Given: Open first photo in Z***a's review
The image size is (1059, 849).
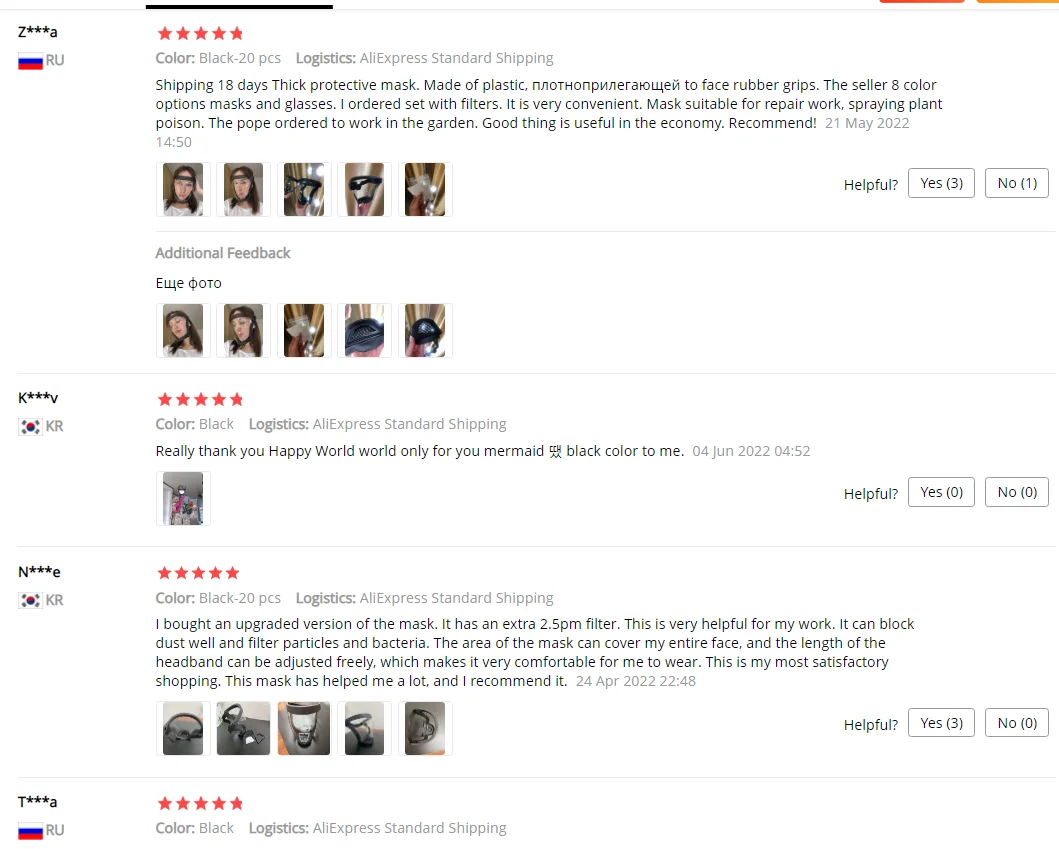Looking at the screenshot, I should [183, 189].
